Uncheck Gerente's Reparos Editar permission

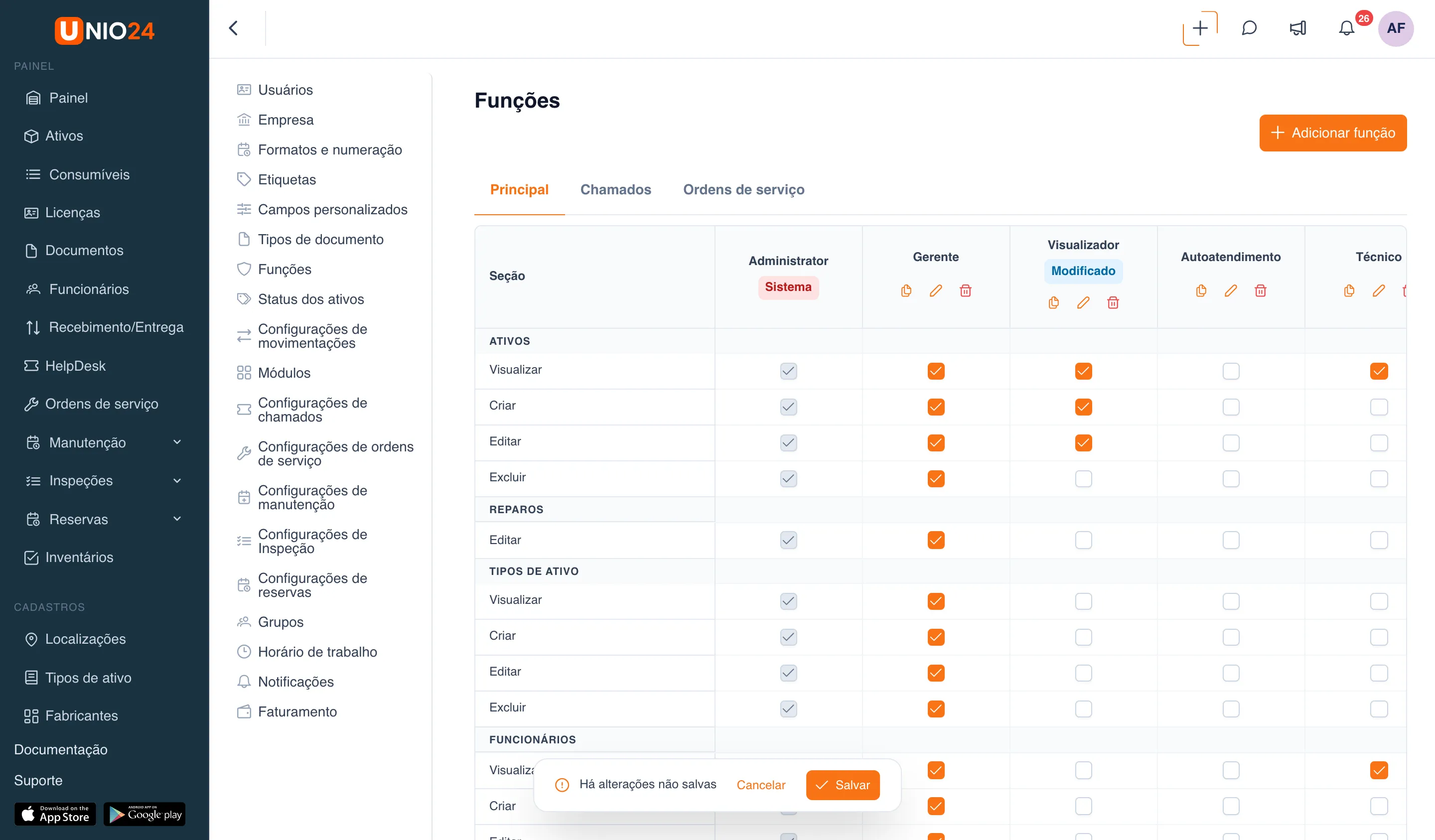click(x=936, y=540)
